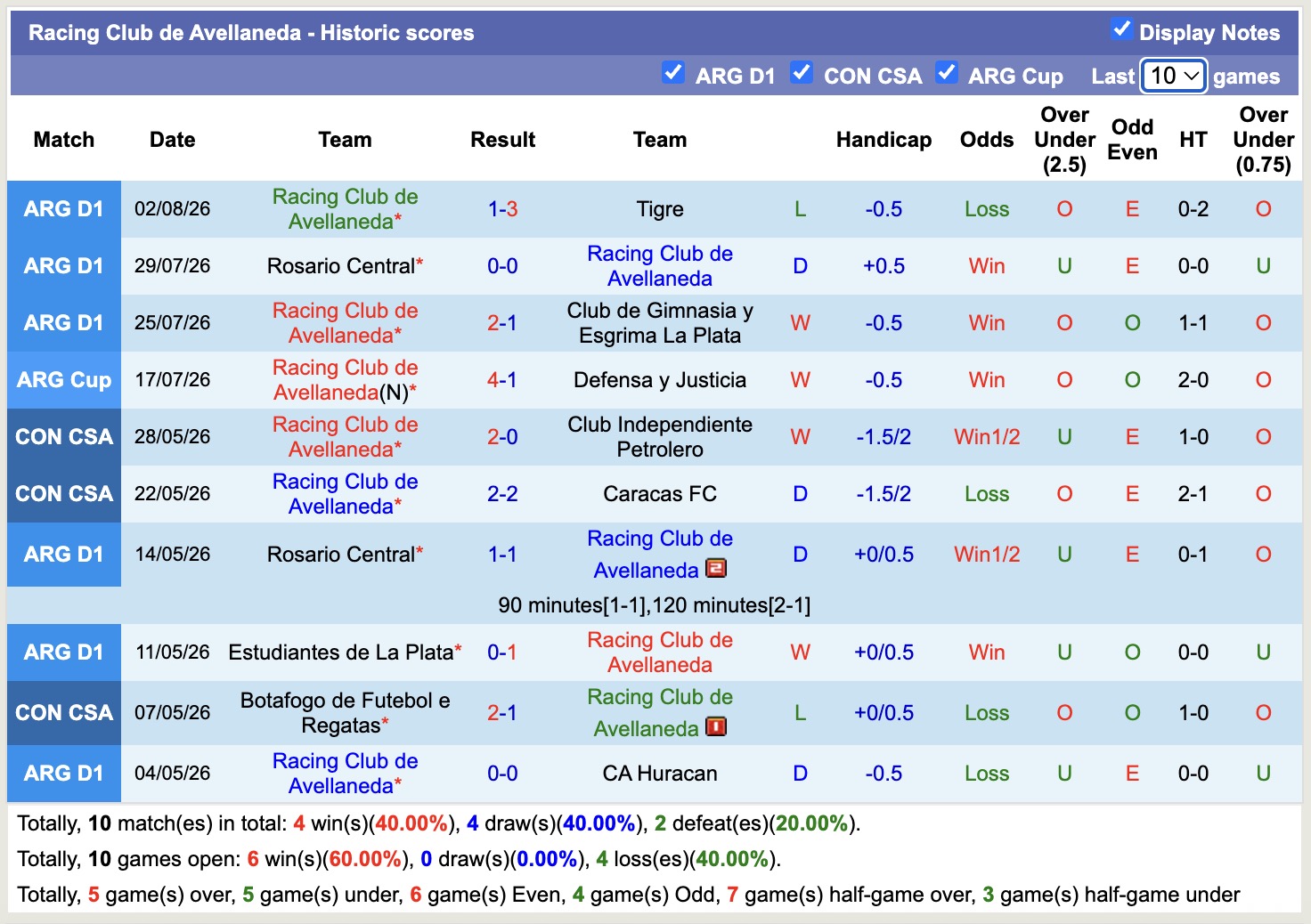Screen dimensions: 1311x924
Task: Click the date 25/07/26
Action: [173, 323]
